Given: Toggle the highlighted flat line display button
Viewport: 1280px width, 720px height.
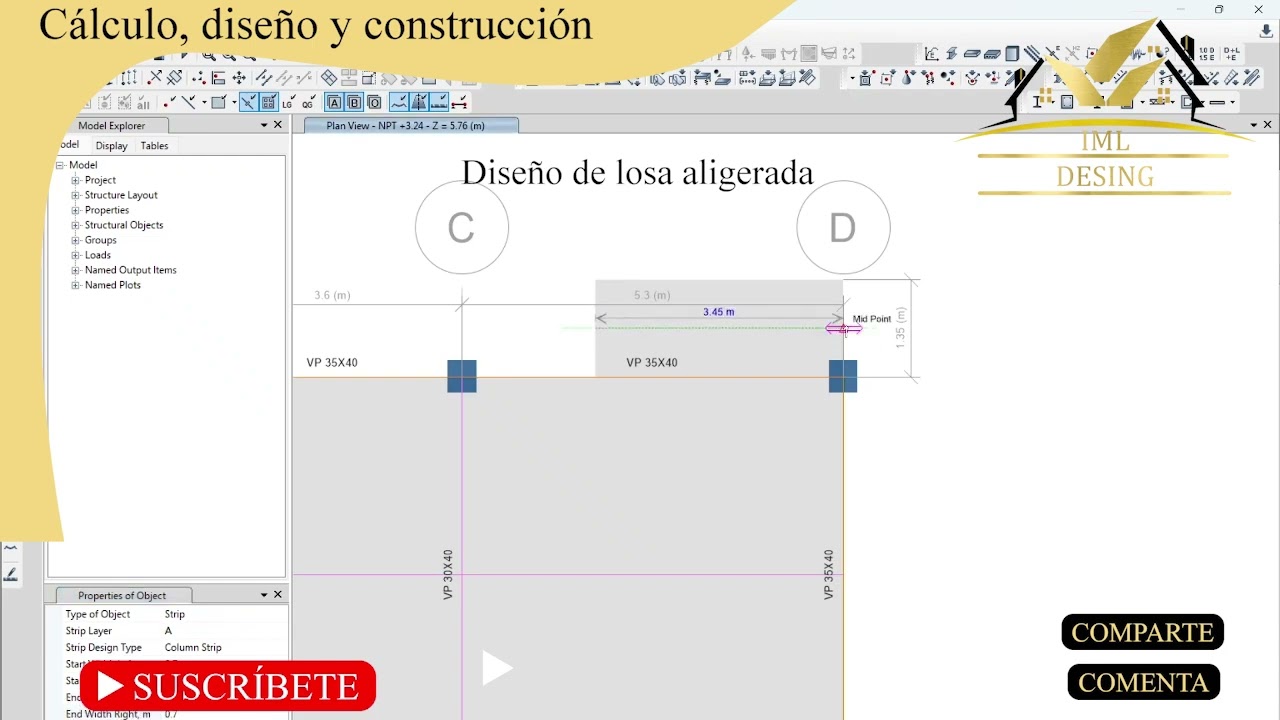Looking at the screenshot, I should 439,102.
